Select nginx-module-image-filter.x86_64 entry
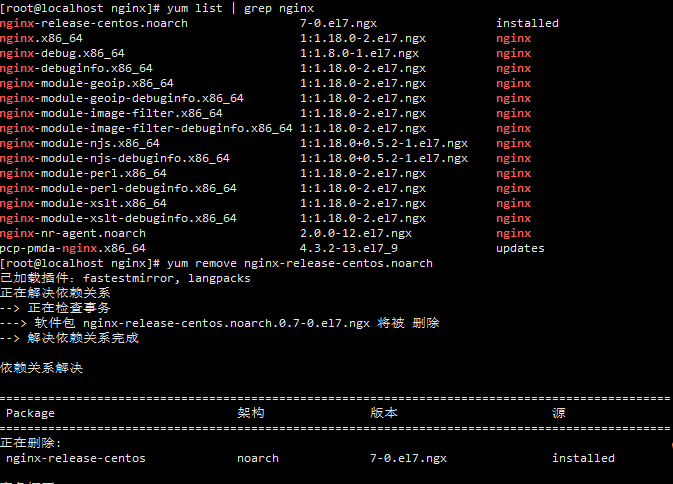This screenshot has width=673, height=484. tap(111, 113)
